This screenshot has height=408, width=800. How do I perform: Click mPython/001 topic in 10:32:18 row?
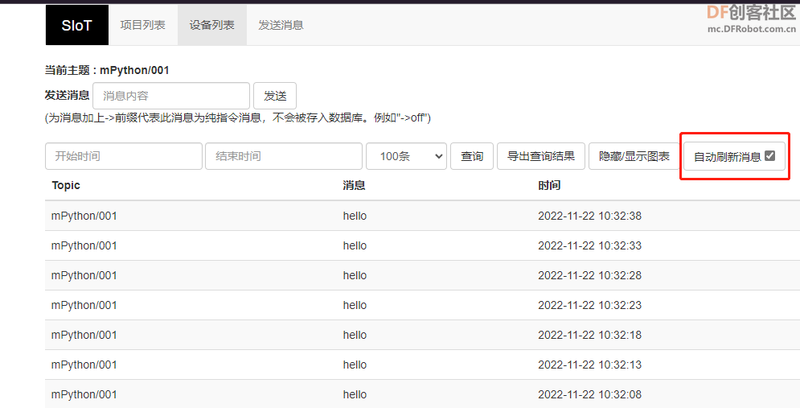click(84, 335)
